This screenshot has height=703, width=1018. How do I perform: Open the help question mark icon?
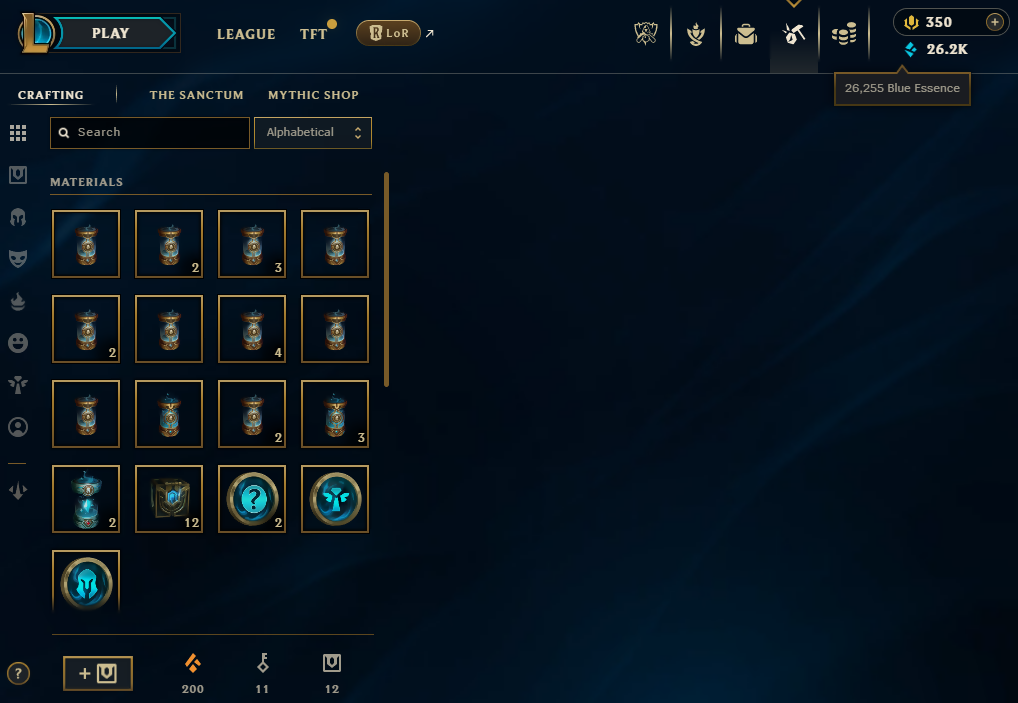[x=18, y=673]
